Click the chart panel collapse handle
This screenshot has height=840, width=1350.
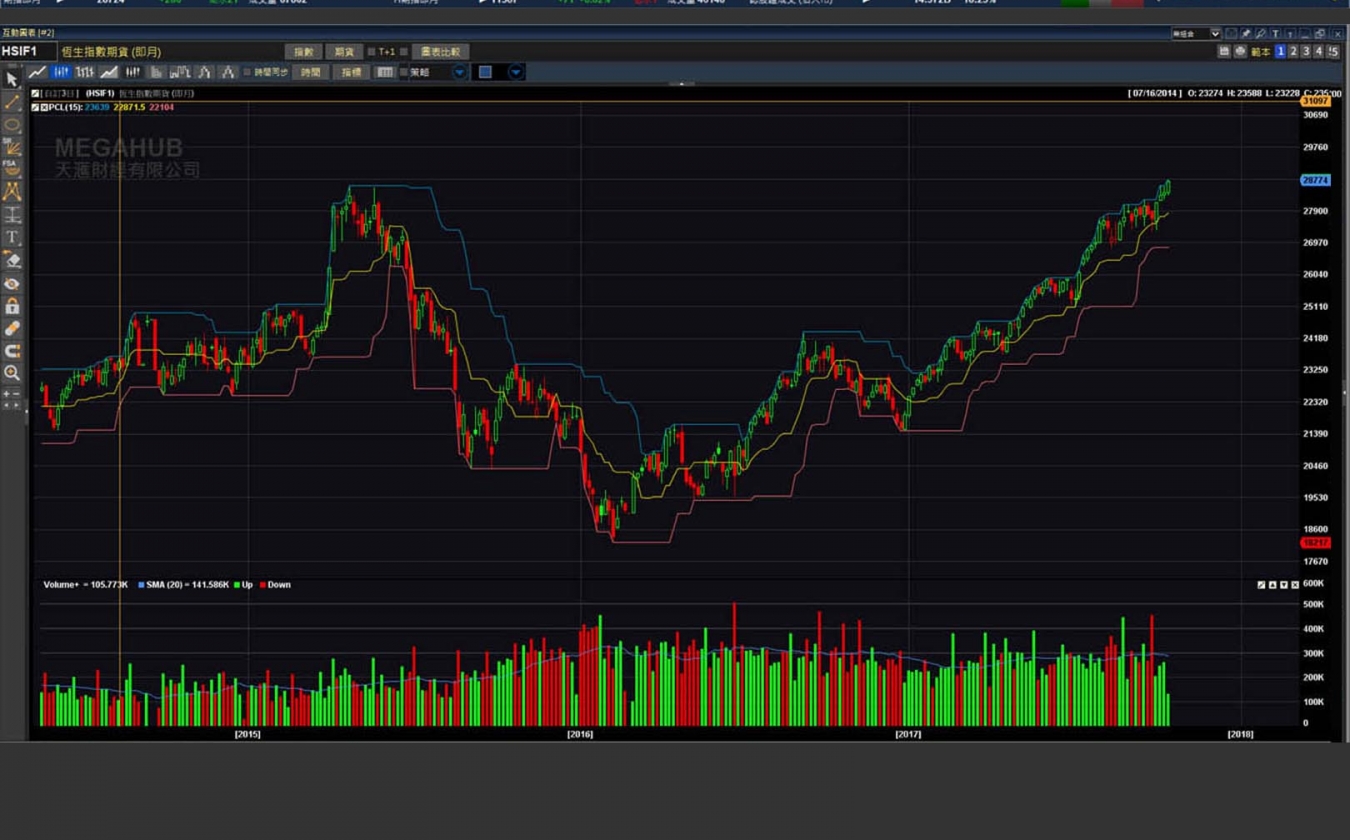click(x=681, y=84)
